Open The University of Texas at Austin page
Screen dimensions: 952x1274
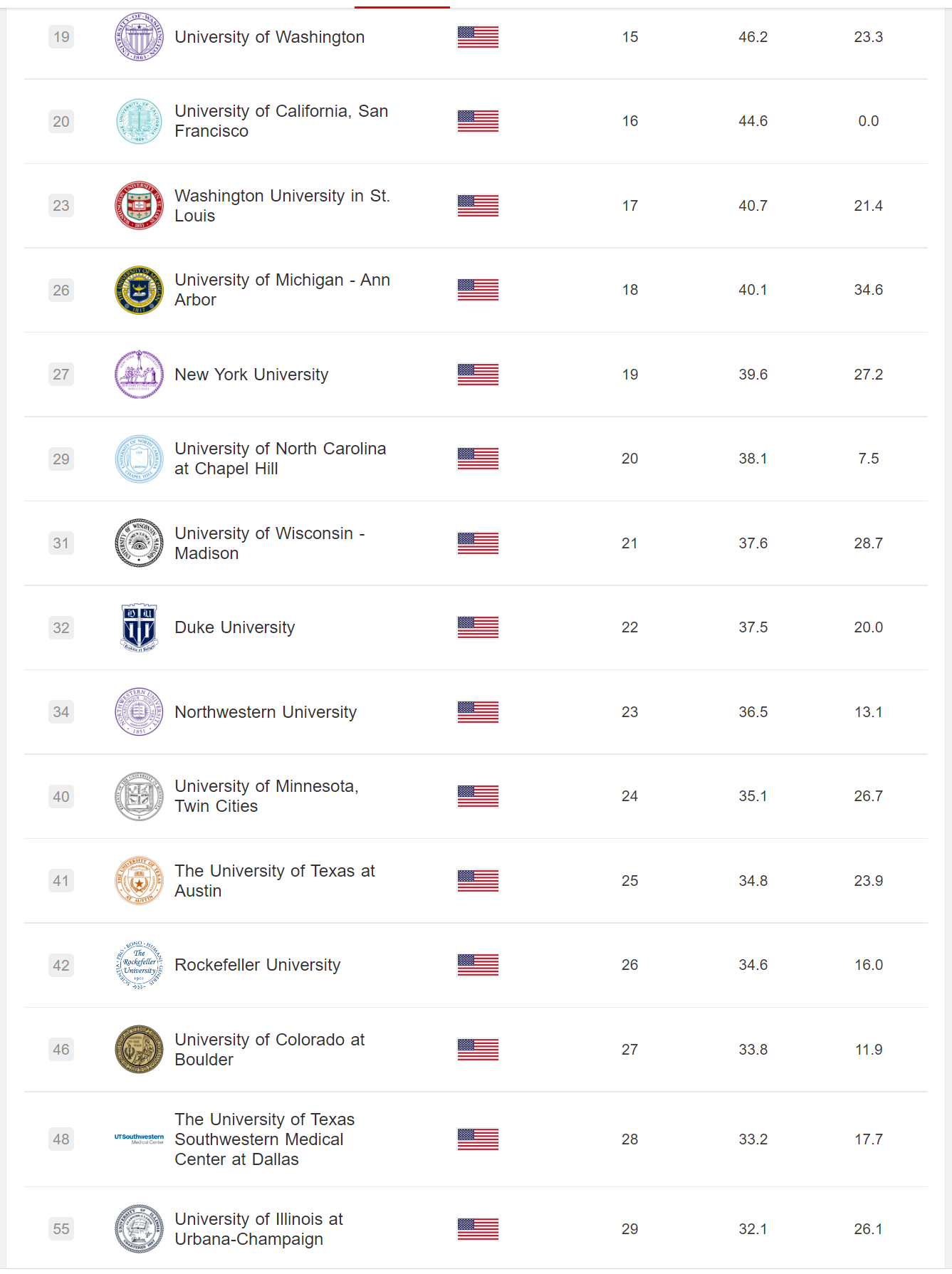pos(274,881)
